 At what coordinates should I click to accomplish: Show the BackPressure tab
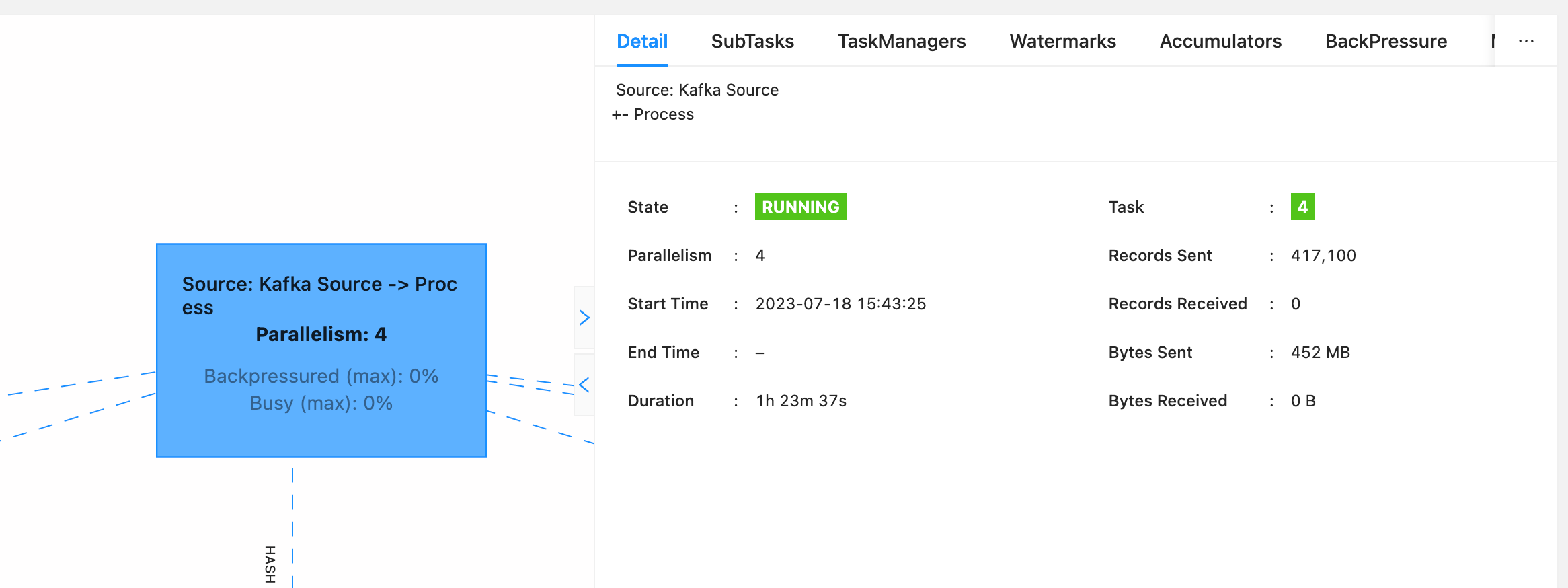pos(1386,41)
